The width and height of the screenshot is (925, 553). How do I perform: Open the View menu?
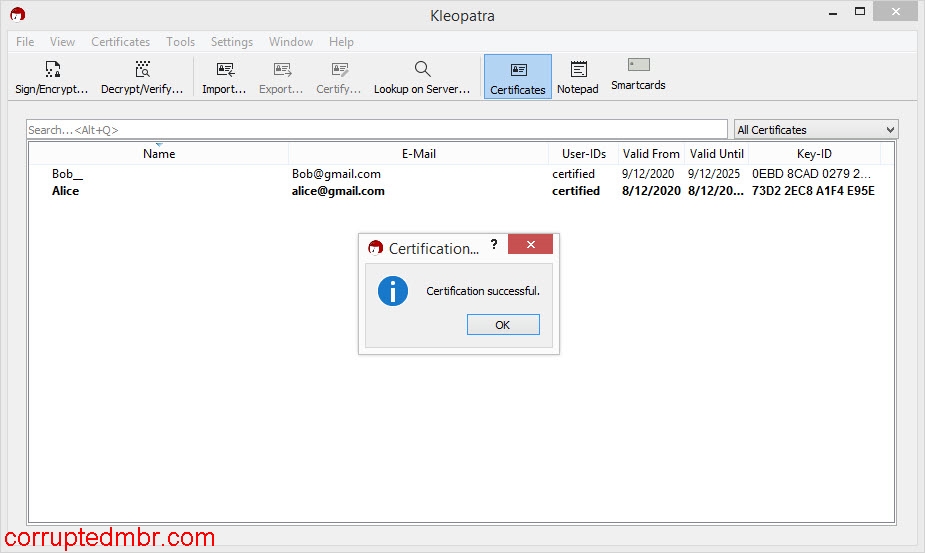[x=63, y=42]
